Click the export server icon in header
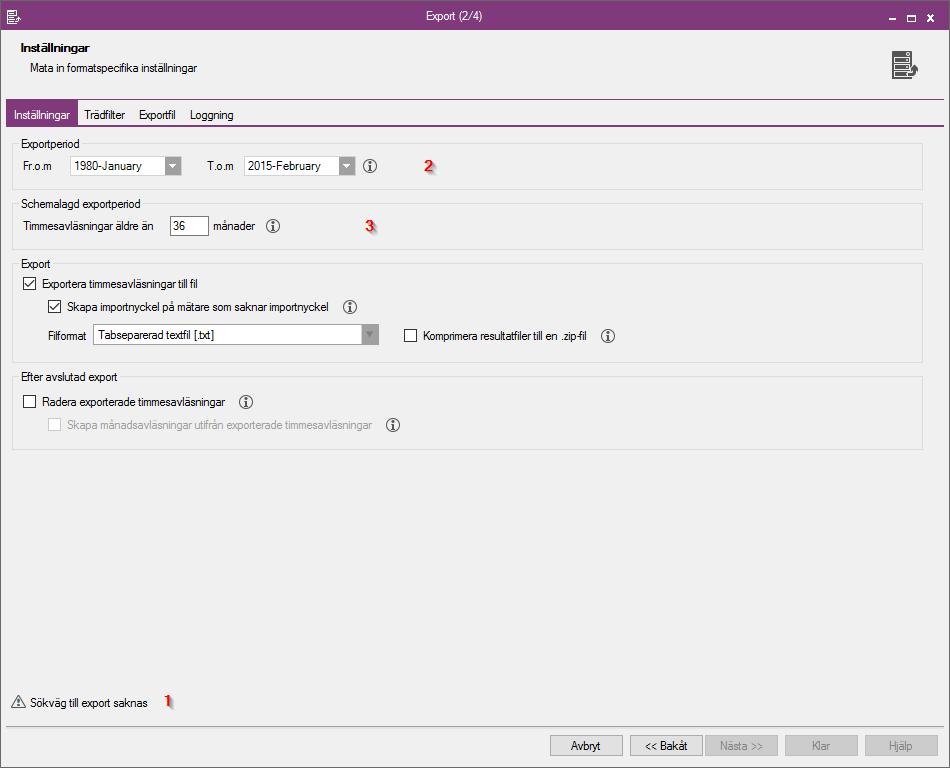 905,65
